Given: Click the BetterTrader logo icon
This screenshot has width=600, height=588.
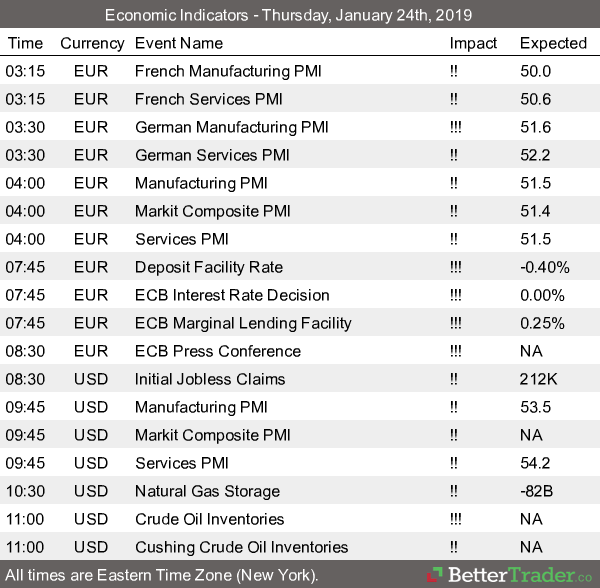Looking at the screenshot, I should click(x=434, y=576).
